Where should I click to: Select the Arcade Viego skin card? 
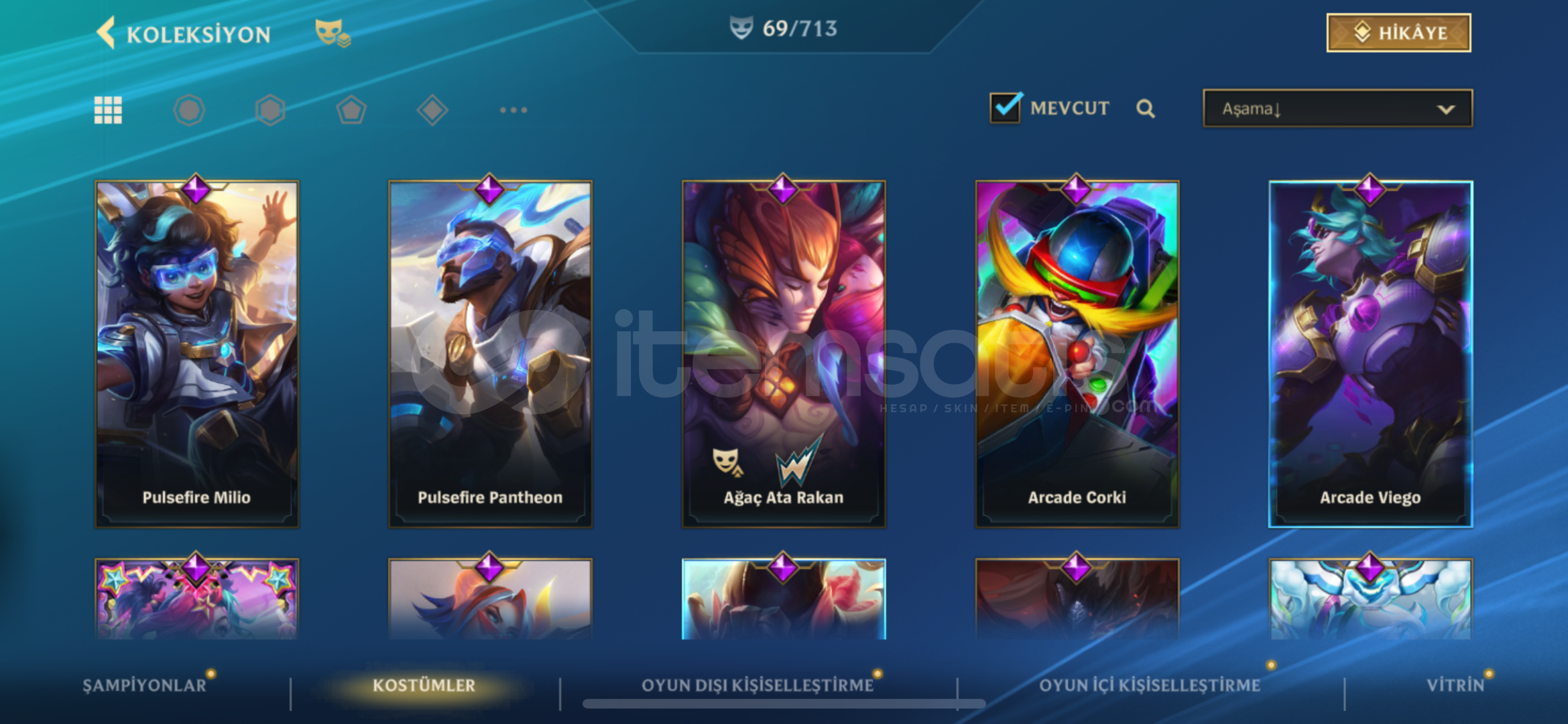(1370, 354)
